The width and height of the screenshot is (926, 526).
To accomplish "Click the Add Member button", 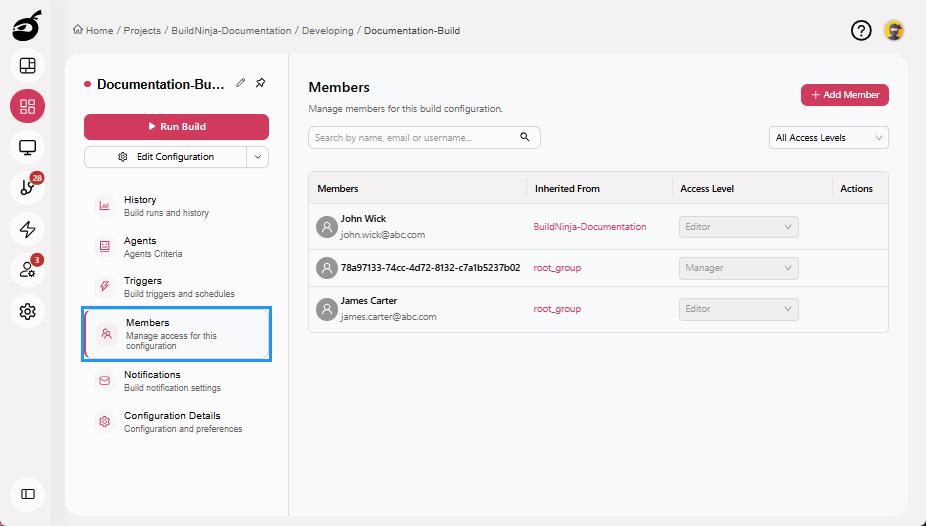I will (845, 94).
